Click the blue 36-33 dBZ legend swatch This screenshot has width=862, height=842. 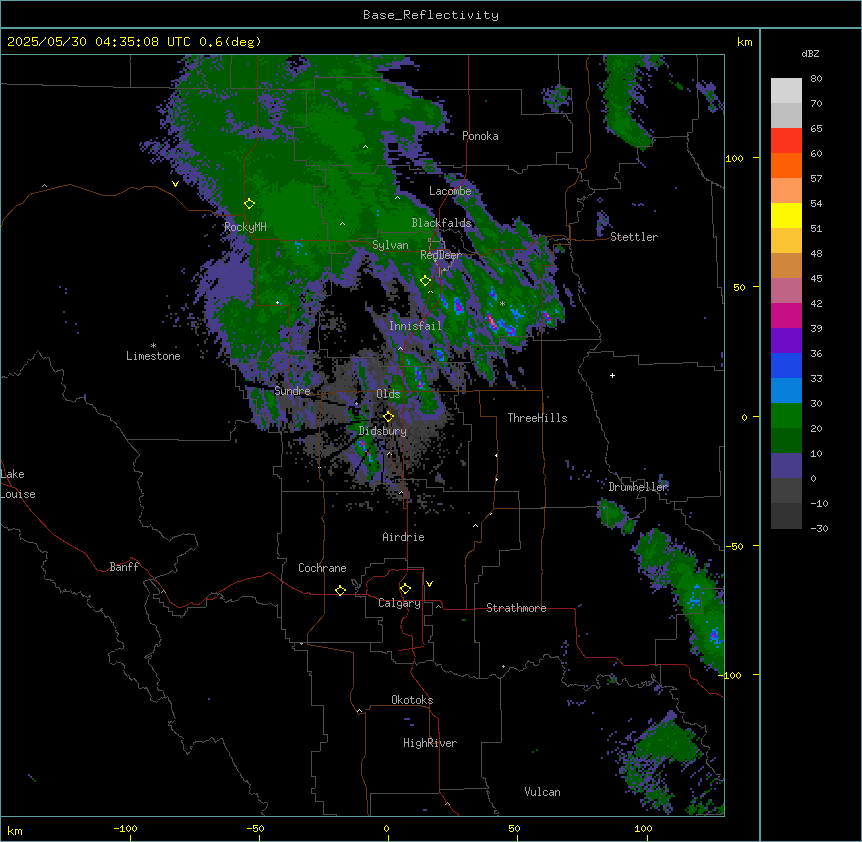(x=786, y=365)
